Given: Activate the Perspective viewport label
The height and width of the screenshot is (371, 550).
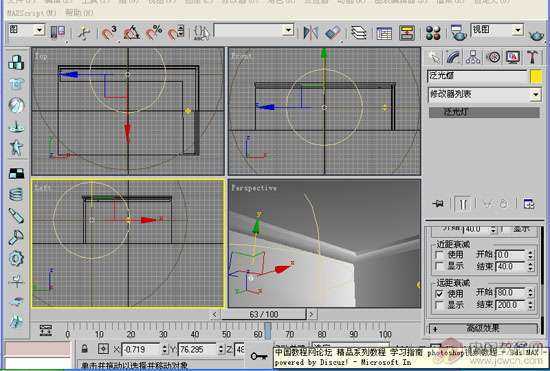Looking at the screenshot, I should coord(254,188).
